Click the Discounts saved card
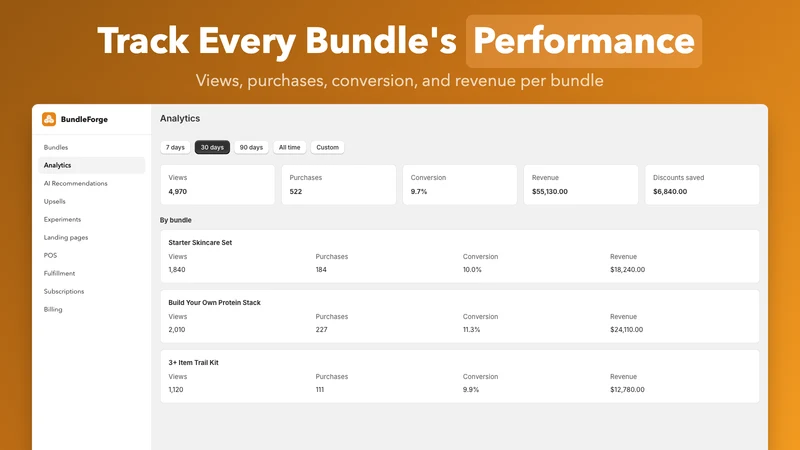 (702, 185)
